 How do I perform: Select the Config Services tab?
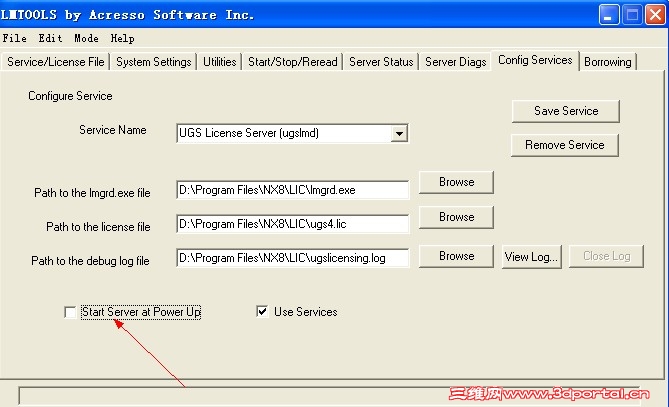coord(535,60)
